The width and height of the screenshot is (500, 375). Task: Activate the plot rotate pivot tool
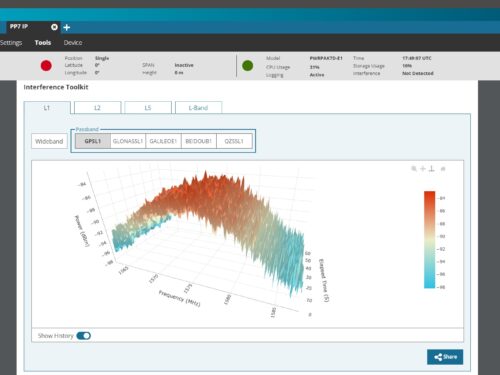coord(432,169)
